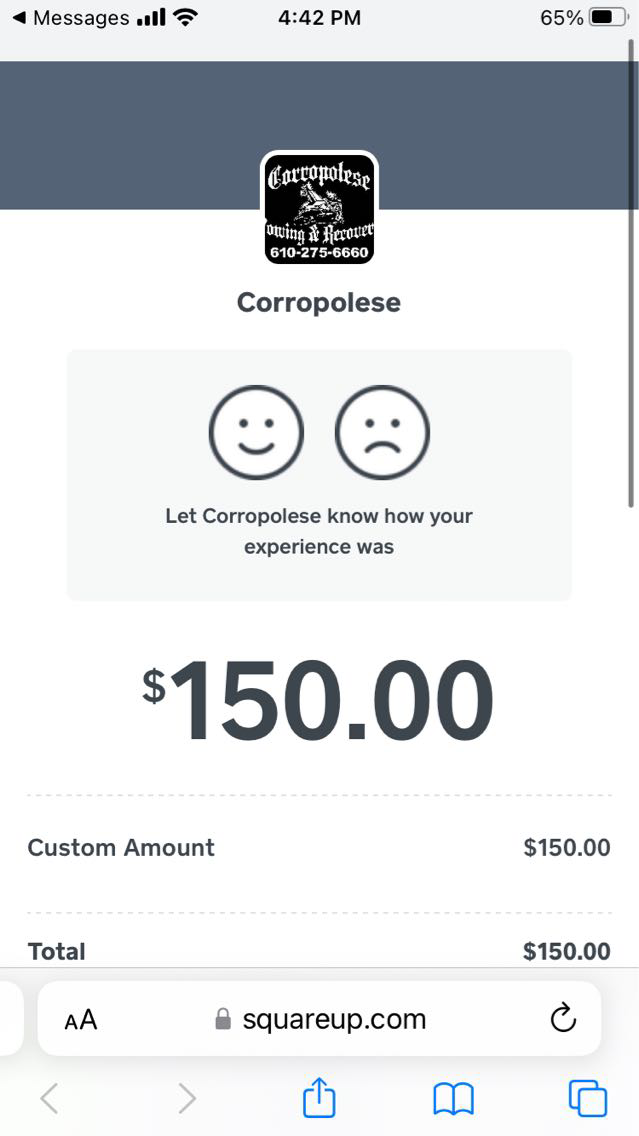
Task: Tap the large $150.00 amount
Action: (319, 701)
